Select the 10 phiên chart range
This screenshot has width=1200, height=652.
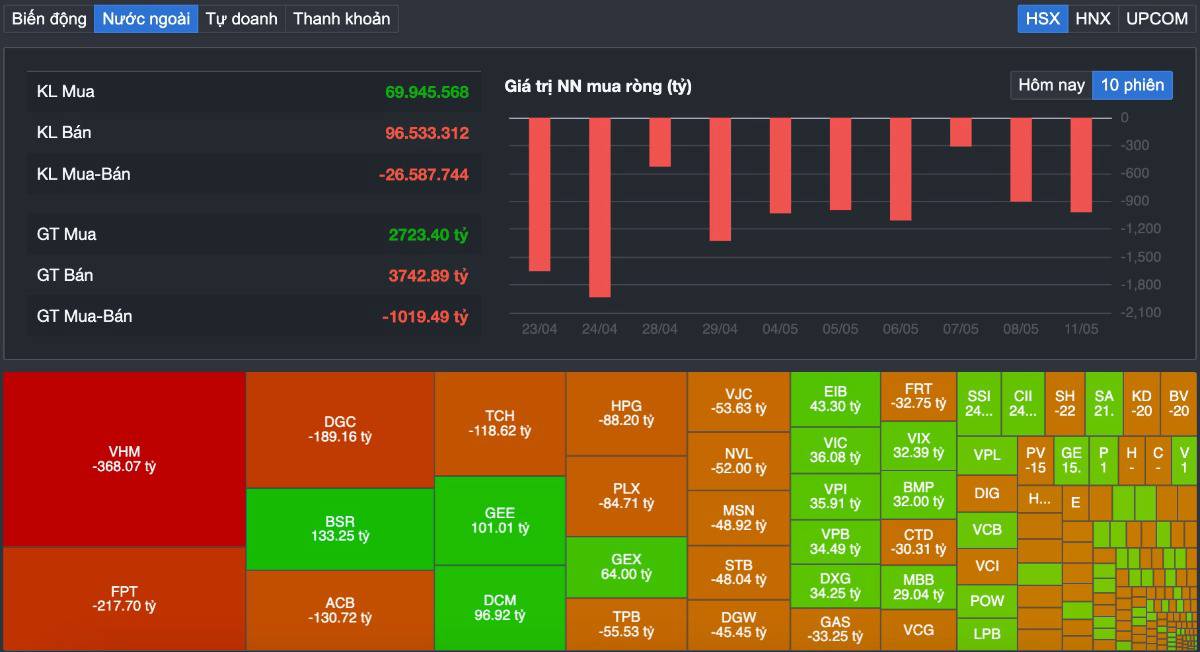pyautogui.click(x=1132, y=85)
